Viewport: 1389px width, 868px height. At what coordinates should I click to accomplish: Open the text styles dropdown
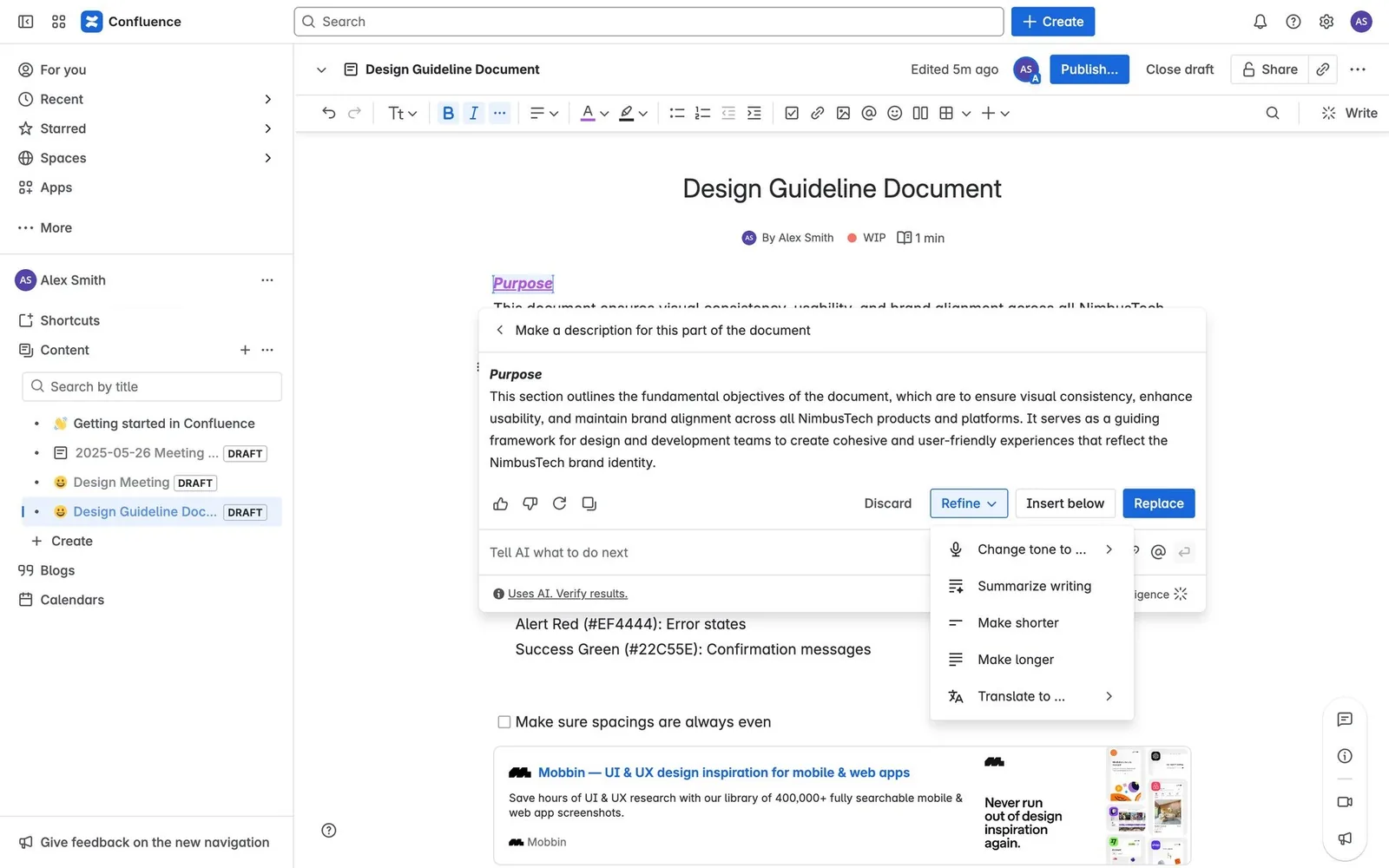pyautogui.click(x=403, y=113)
